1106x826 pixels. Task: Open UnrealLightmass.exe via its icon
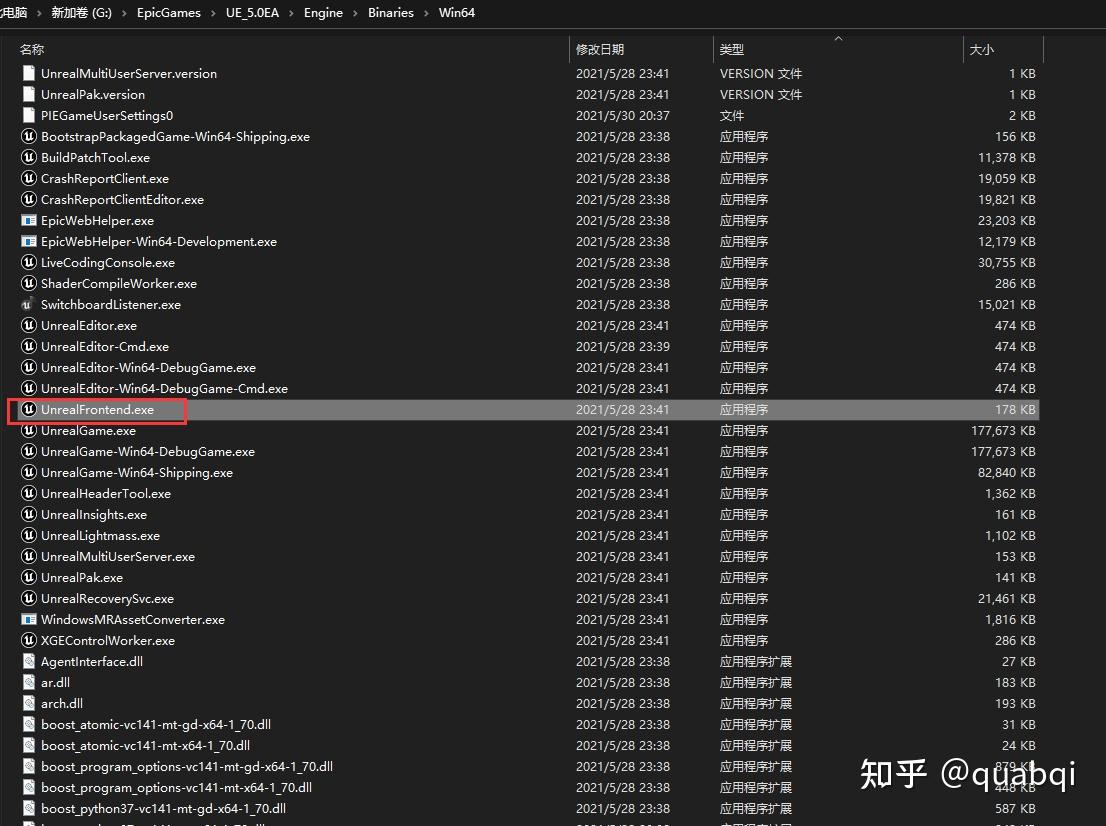coord(28,535)
